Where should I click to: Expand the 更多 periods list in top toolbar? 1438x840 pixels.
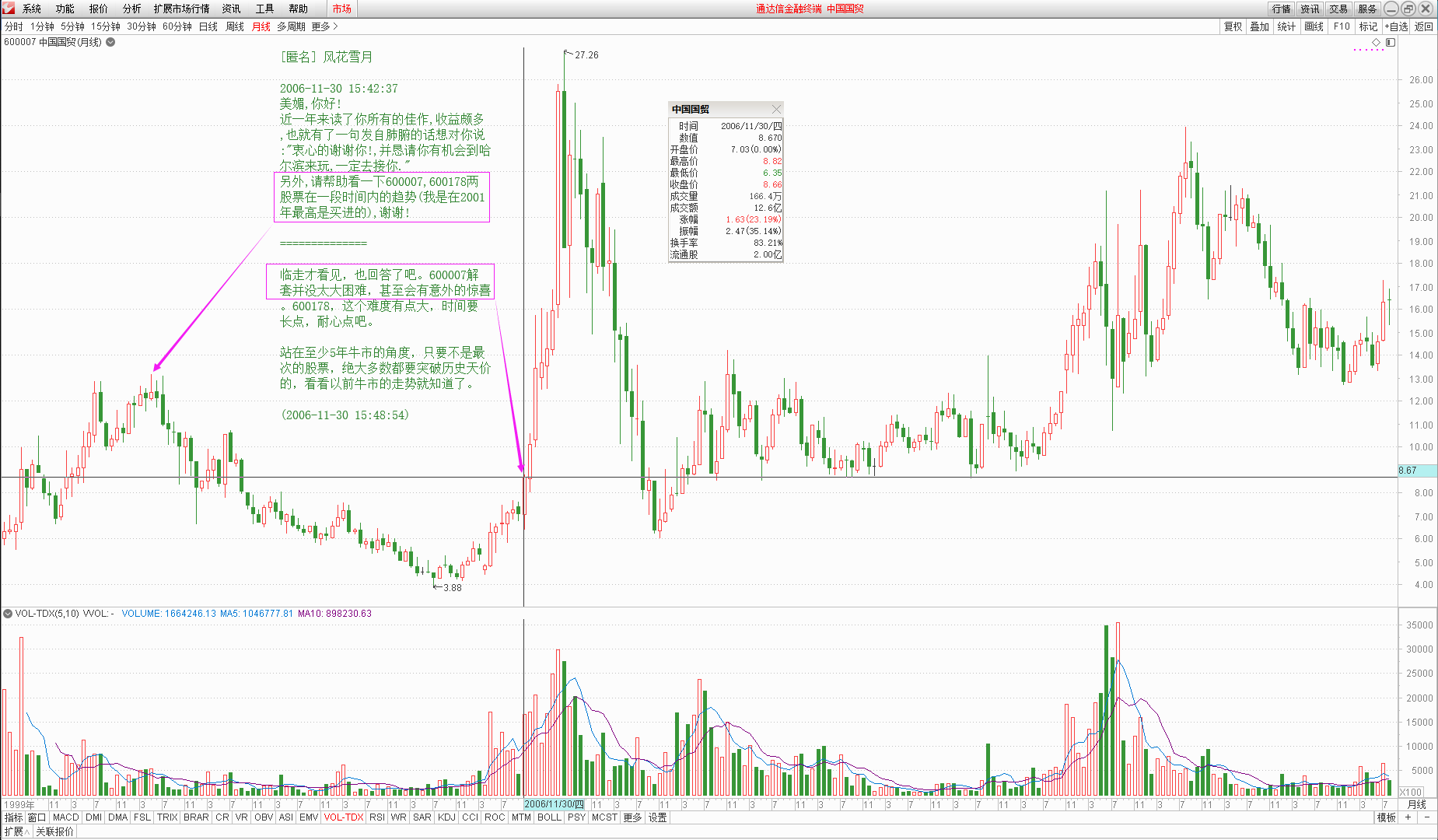pos(324,26)
